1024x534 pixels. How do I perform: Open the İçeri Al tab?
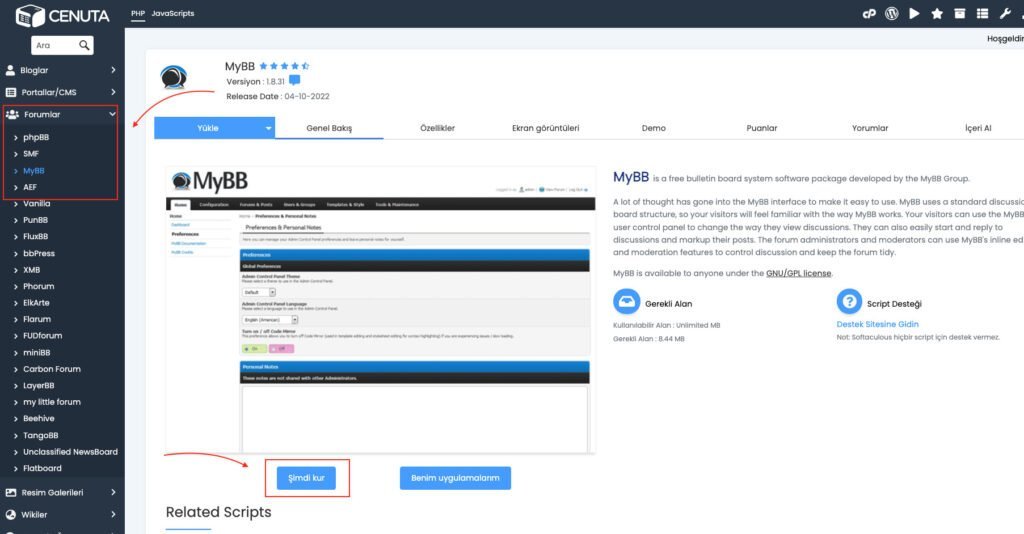(978, 128)
